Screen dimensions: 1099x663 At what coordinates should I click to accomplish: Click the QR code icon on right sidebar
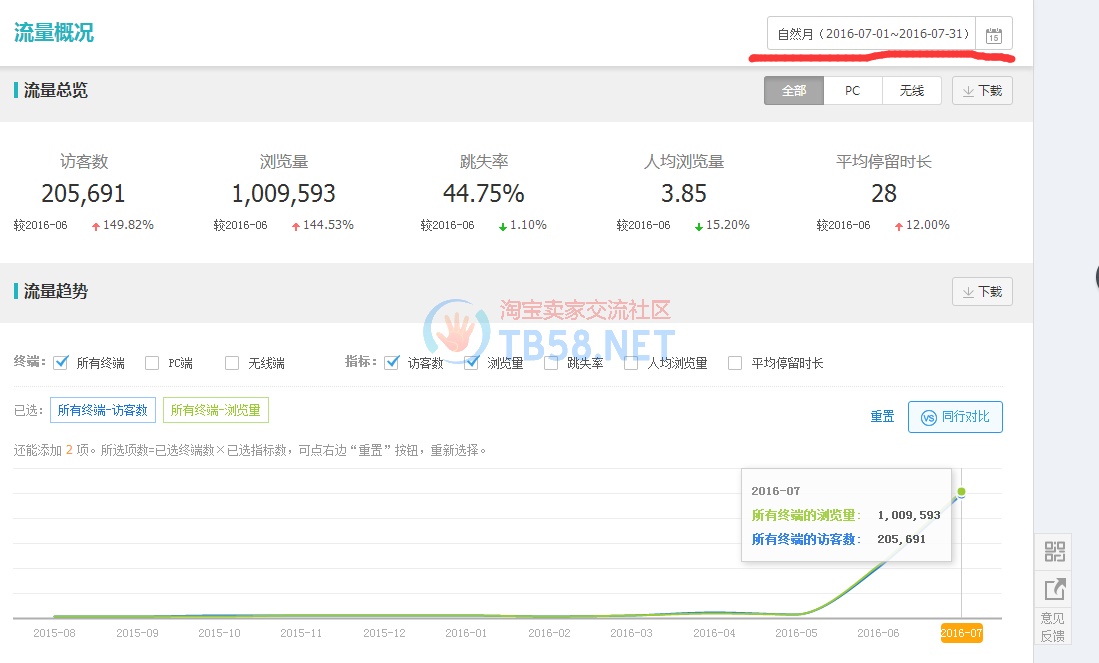[x=1054, y=551]
